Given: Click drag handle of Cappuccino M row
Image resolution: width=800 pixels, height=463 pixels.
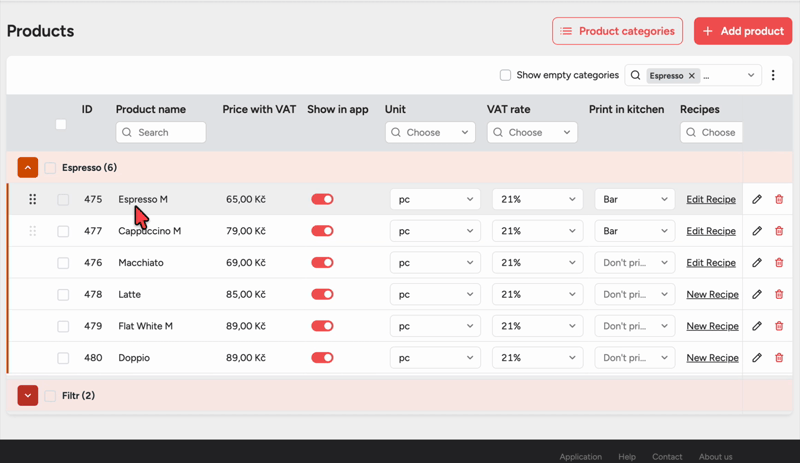Looking at the screenshot, I should pos(33,231).
